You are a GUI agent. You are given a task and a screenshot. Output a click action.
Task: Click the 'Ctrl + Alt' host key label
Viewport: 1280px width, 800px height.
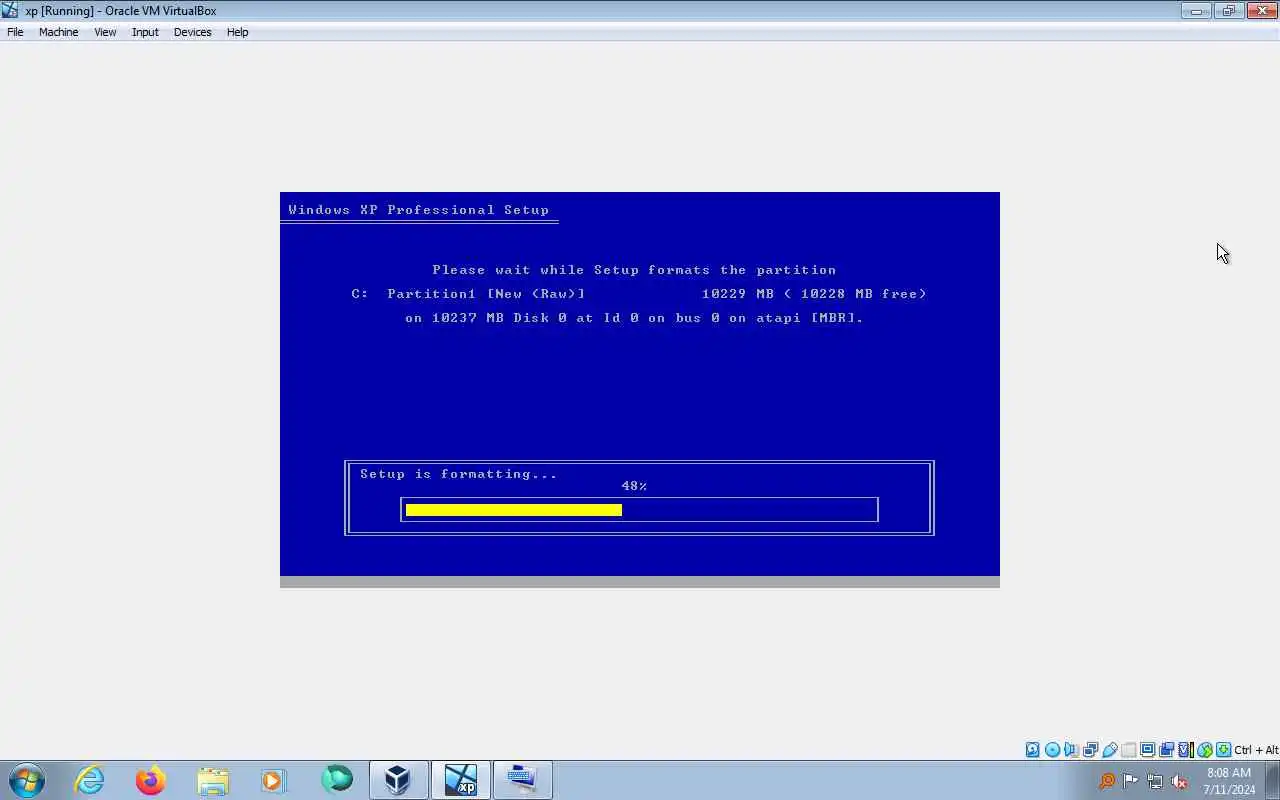point(1256,750)
